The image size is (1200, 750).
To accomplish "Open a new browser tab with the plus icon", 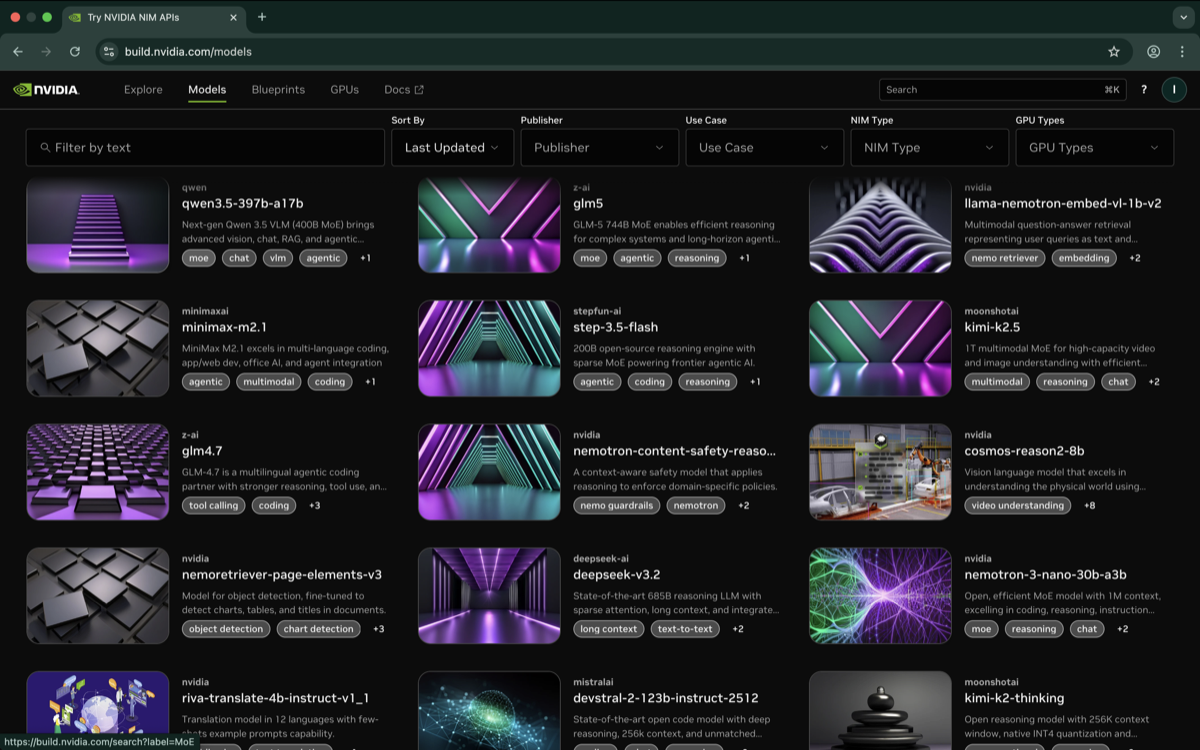I will point(262,17).
